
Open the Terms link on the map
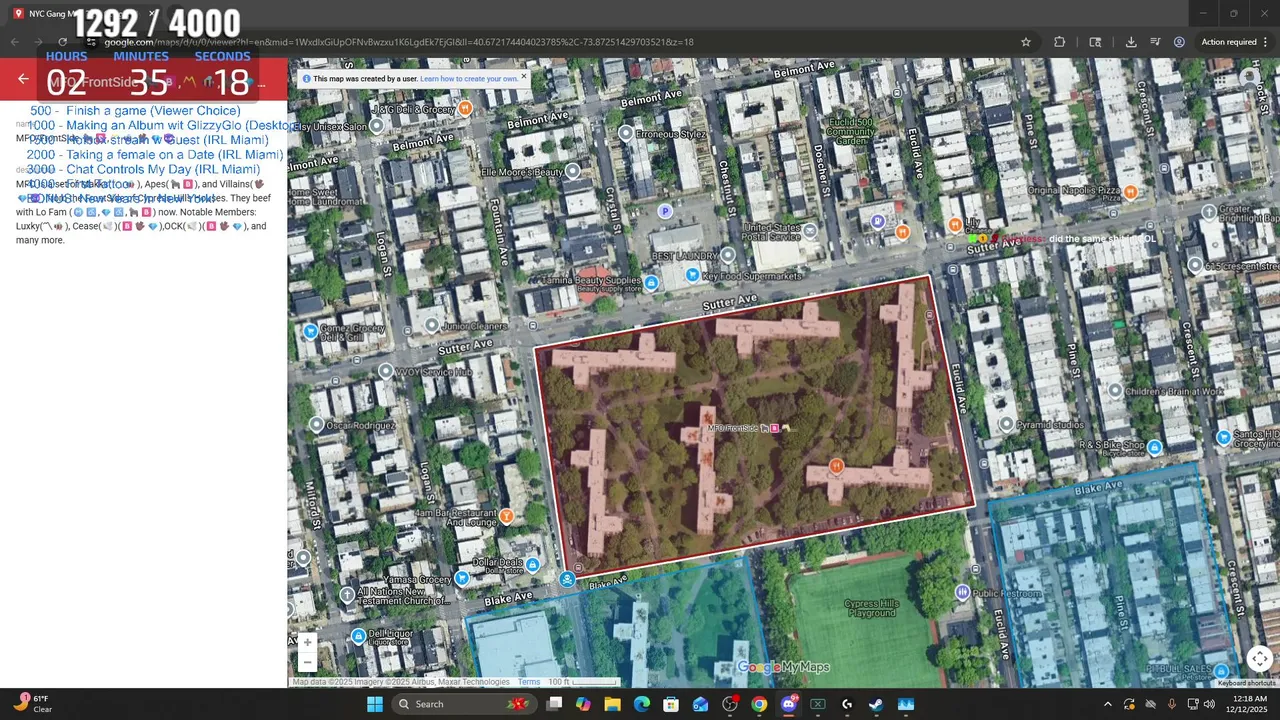tap(529, 682)
